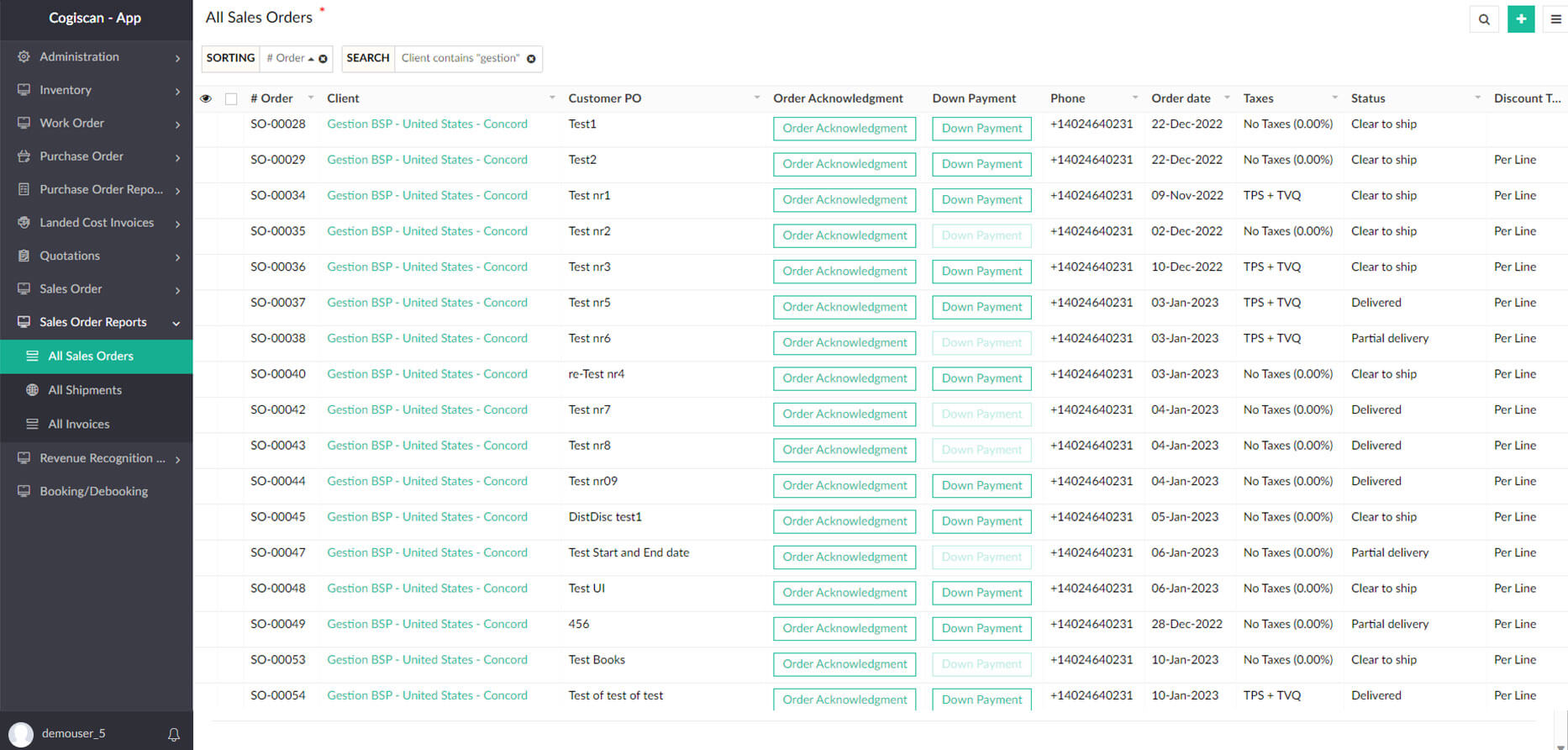Select Booking/Debooking menu item

click(x=93, y=491)
